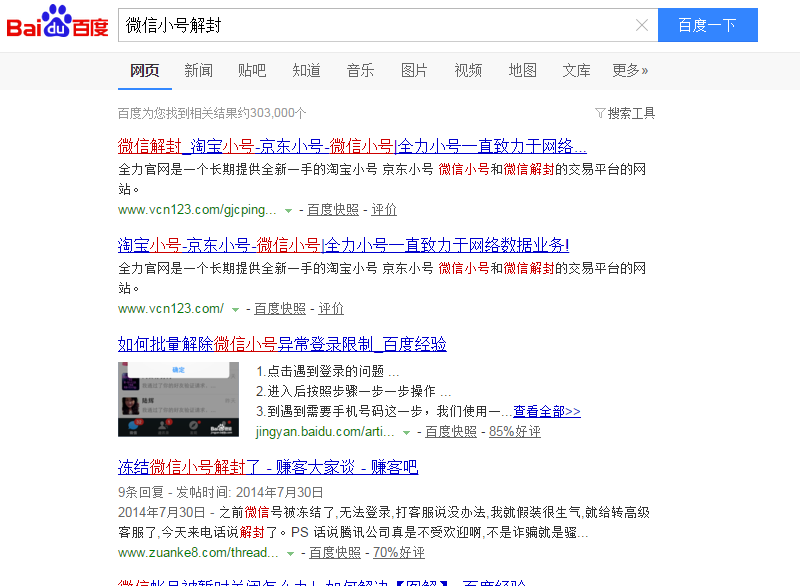The height and width of the screenshot is (586, 800).
Task: Expand arrow next to www.vcn123.com/gjcping
Action: 288,211
